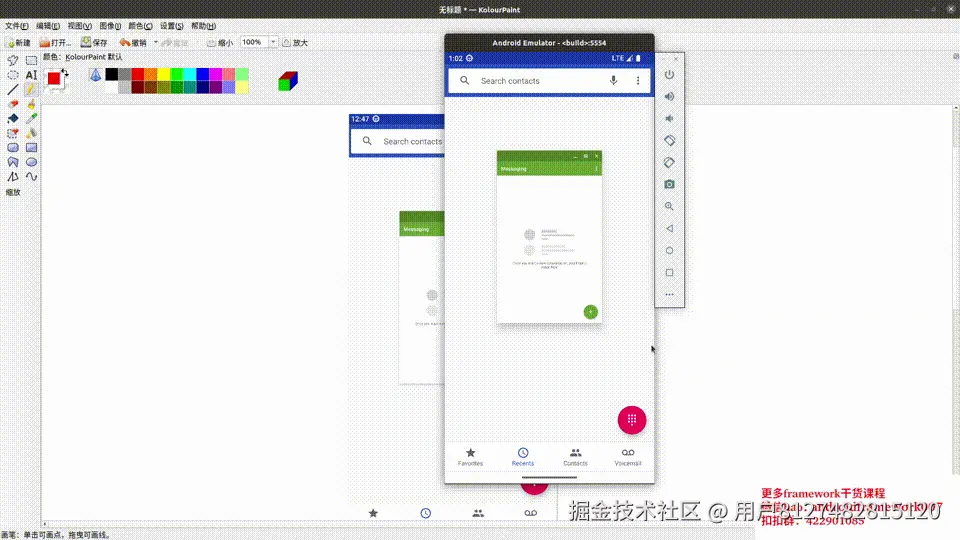Select the transparent colour swatch

tap(96, 75)
